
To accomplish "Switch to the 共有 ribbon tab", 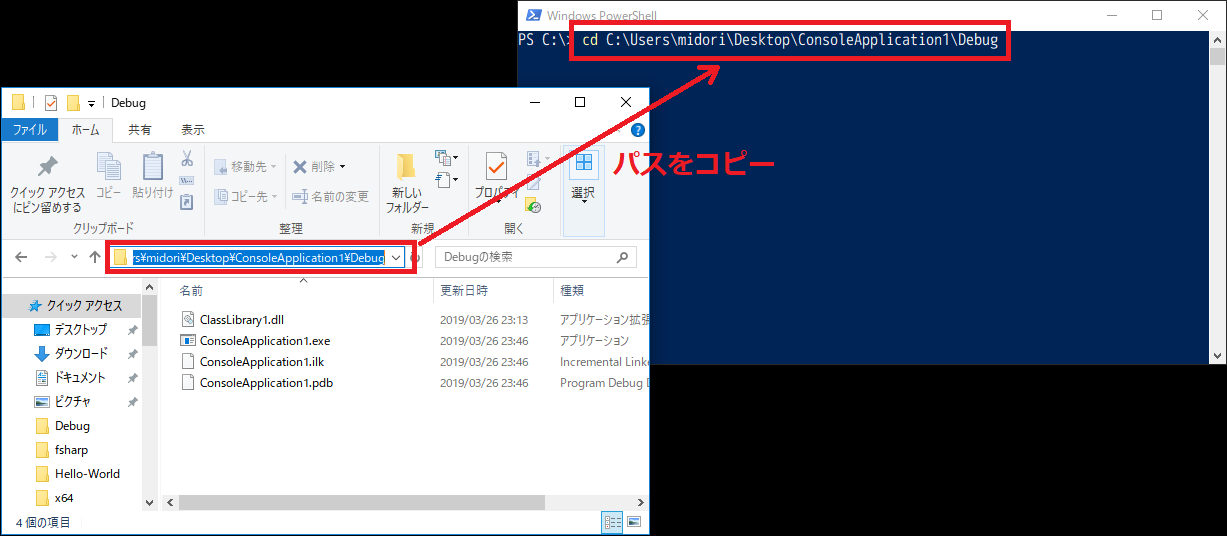I will 140,130.
